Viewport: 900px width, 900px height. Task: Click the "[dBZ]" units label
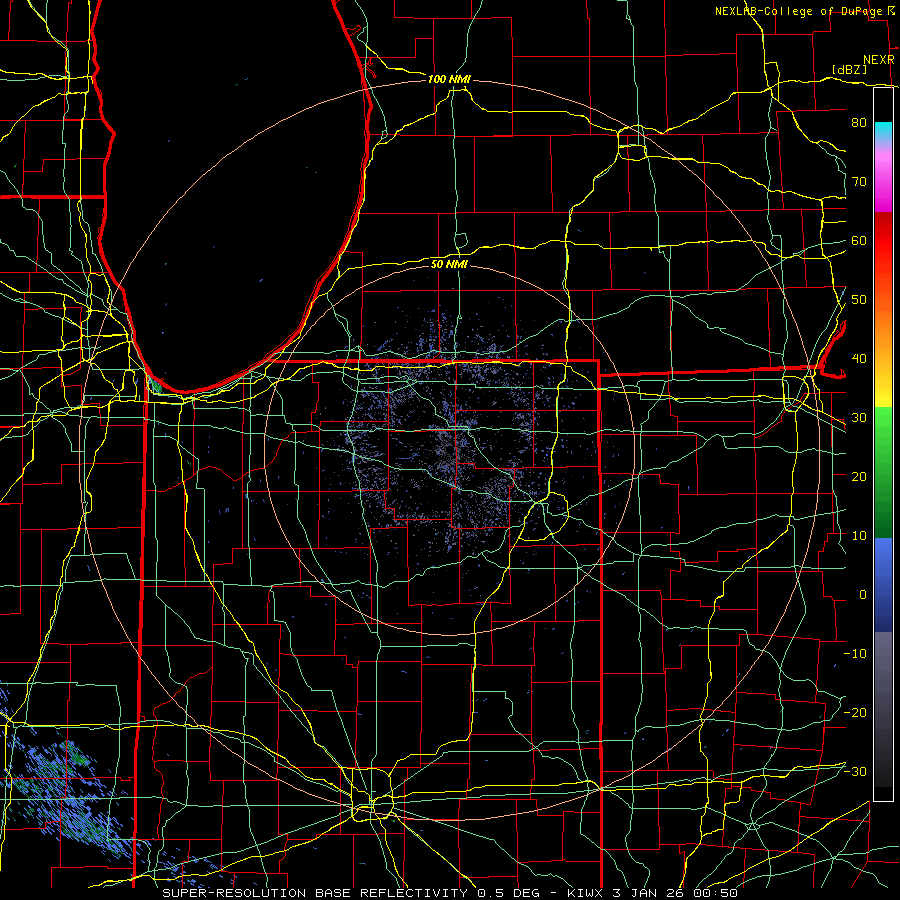[849, 69]
